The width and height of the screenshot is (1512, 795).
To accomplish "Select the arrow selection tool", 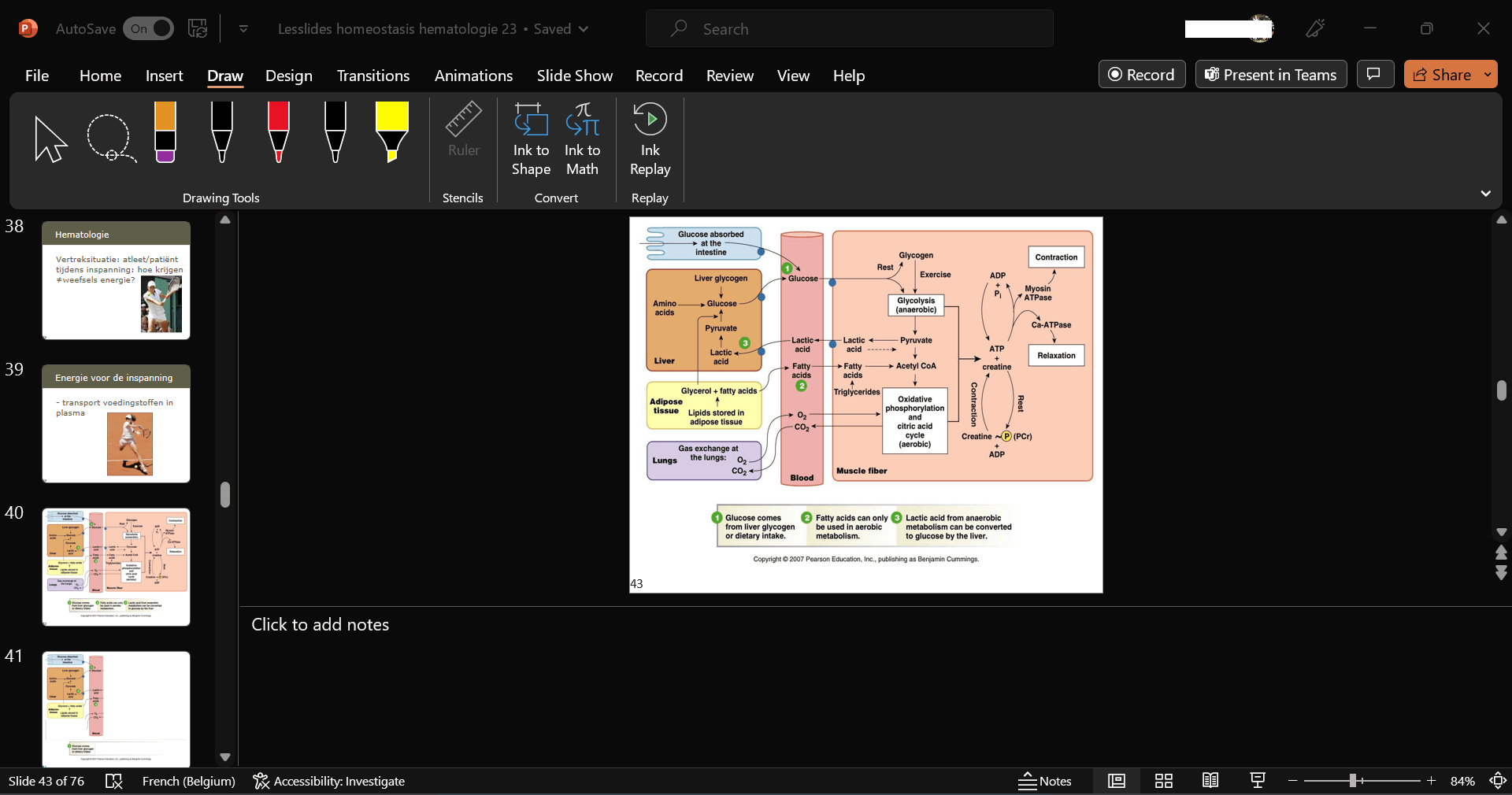I will (x=51, y=139).
